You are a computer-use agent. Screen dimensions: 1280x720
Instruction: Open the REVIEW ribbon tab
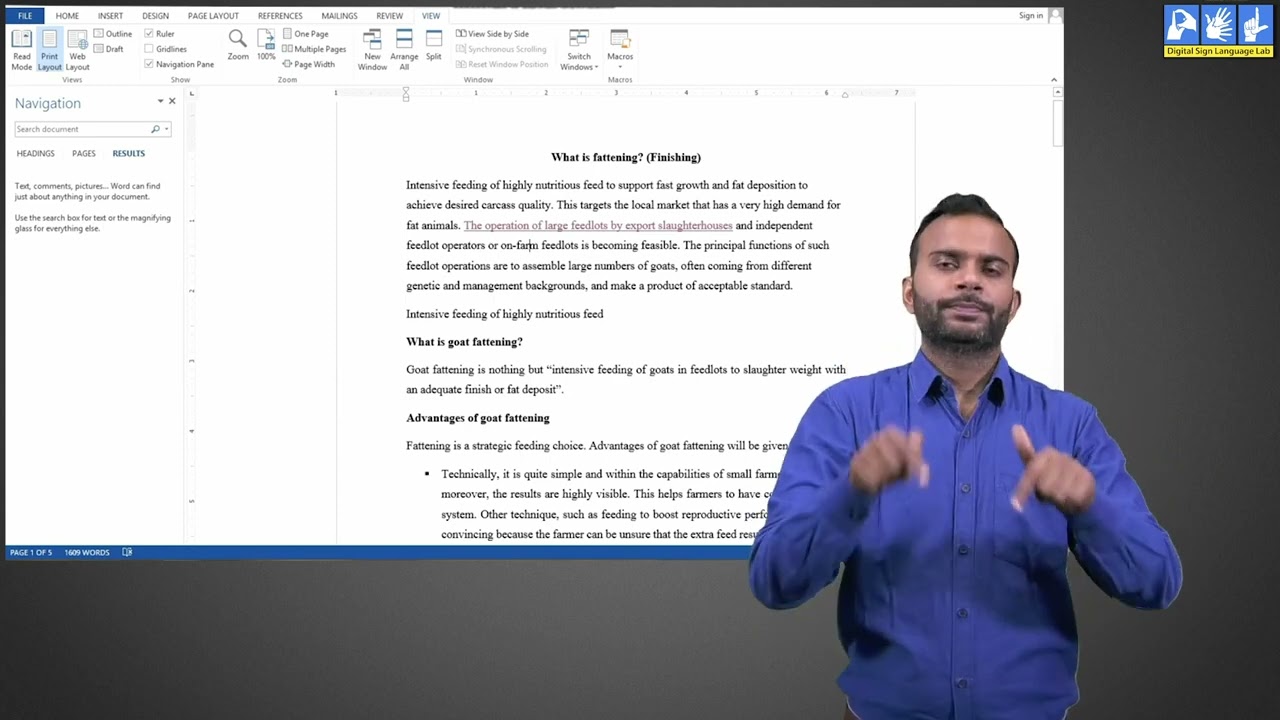click(389, 16)
